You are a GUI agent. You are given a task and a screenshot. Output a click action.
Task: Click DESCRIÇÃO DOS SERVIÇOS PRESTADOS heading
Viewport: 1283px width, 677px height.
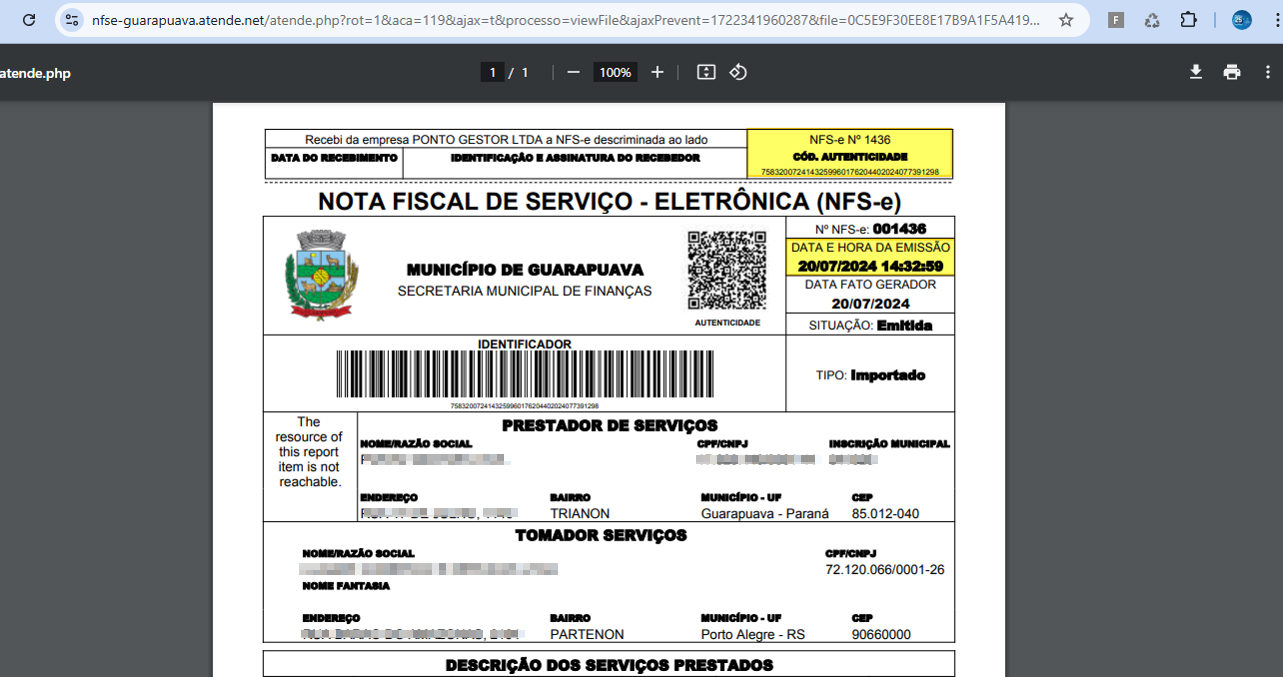[609, 665]
